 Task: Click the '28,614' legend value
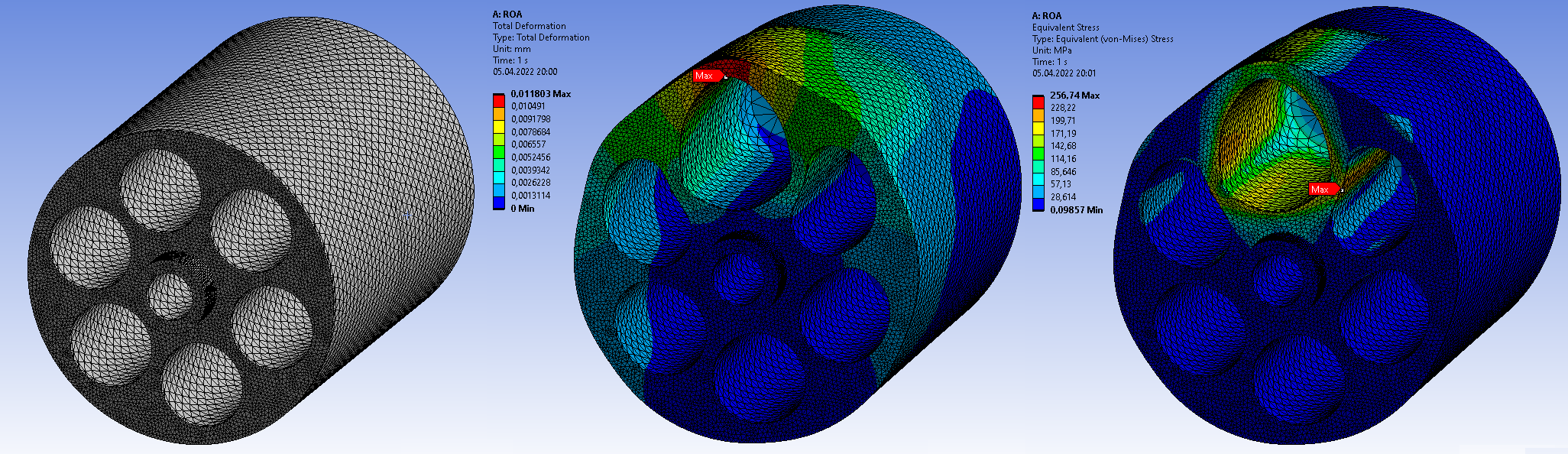point(1063,197)
